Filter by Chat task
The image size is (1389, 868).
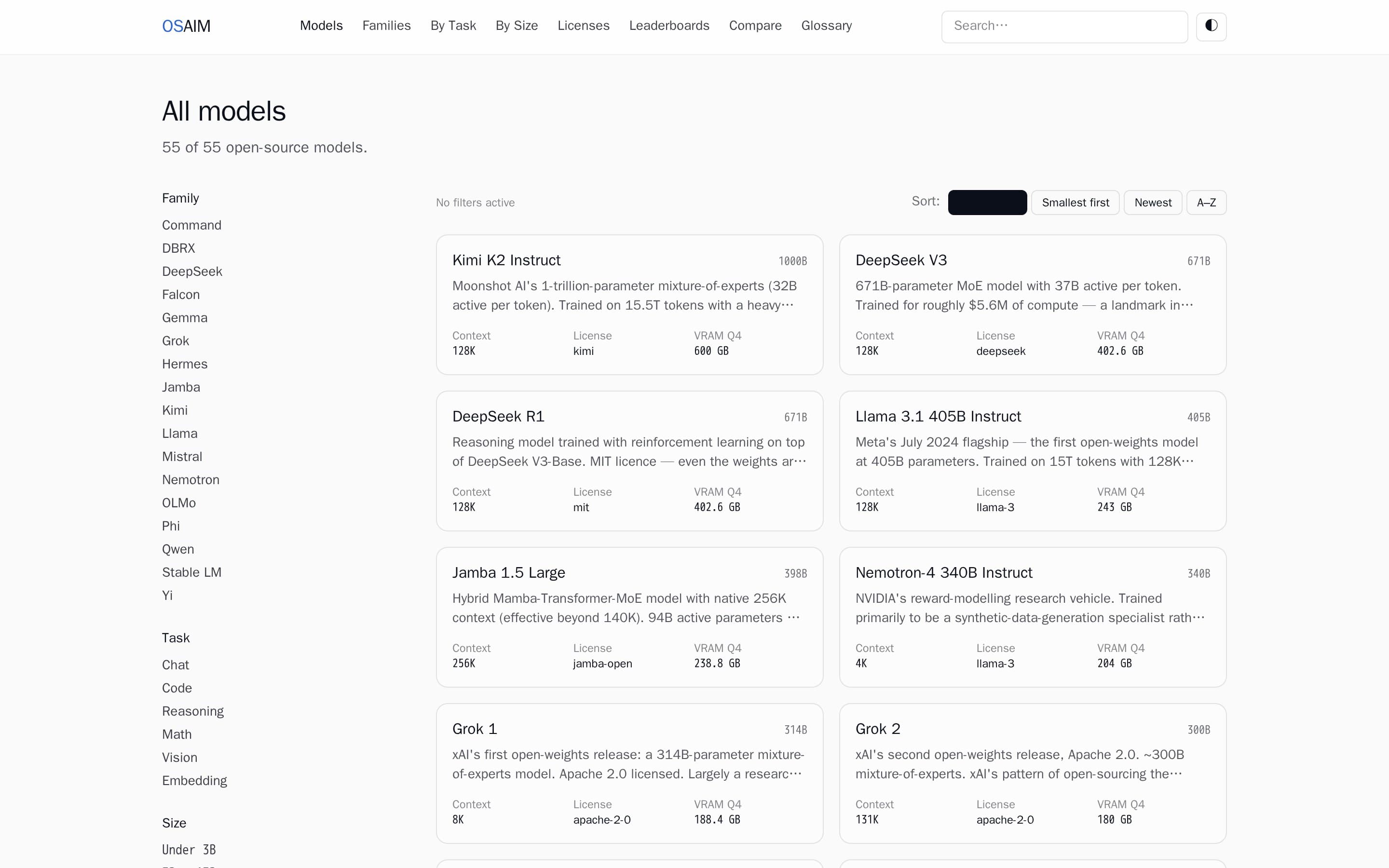point(176,665)
